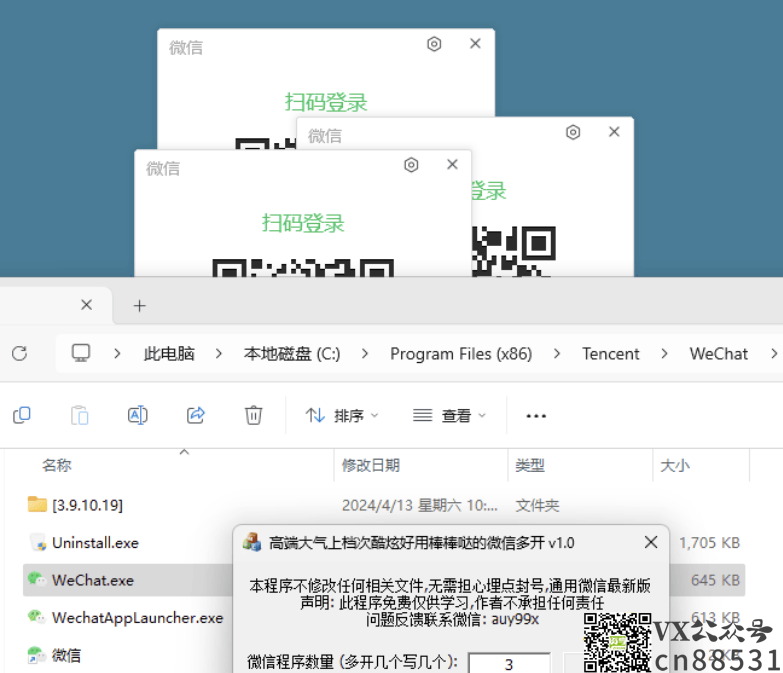Open the 排序 sort dropdown
783x673 pixels.
342,415
